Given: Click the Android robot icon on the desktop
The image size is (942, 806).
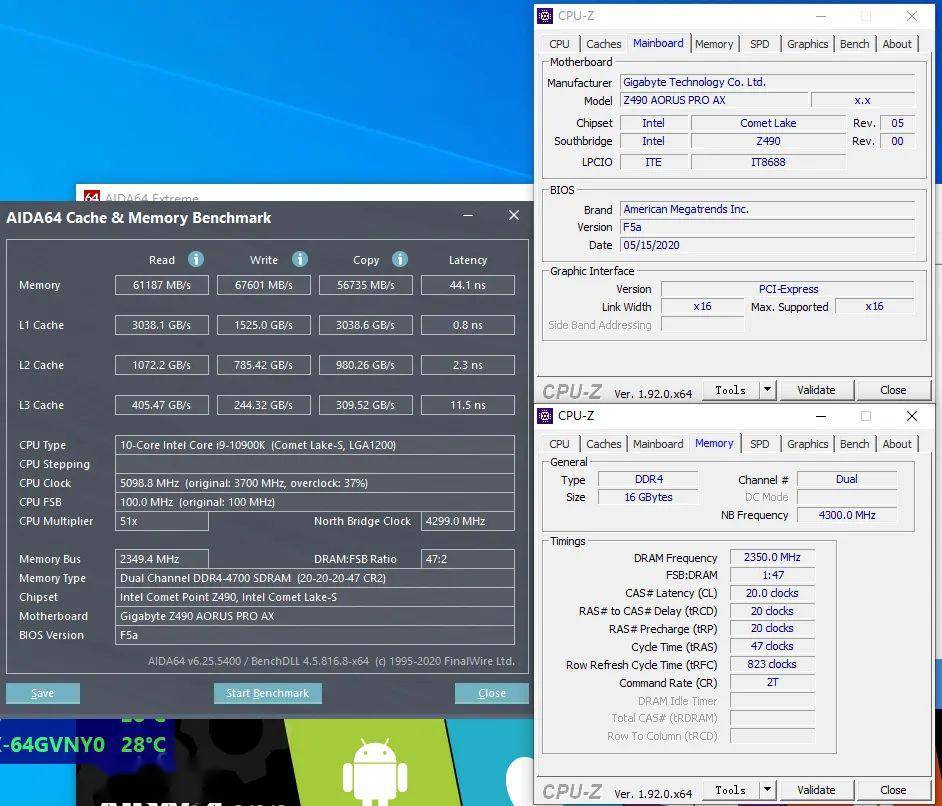Looking at the screenshot, I should [375, 773].
